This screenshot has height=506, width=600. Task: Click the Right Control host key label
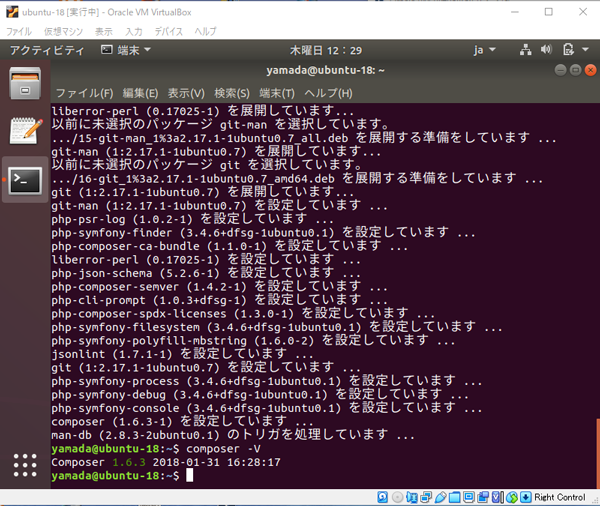coord(559,497)
